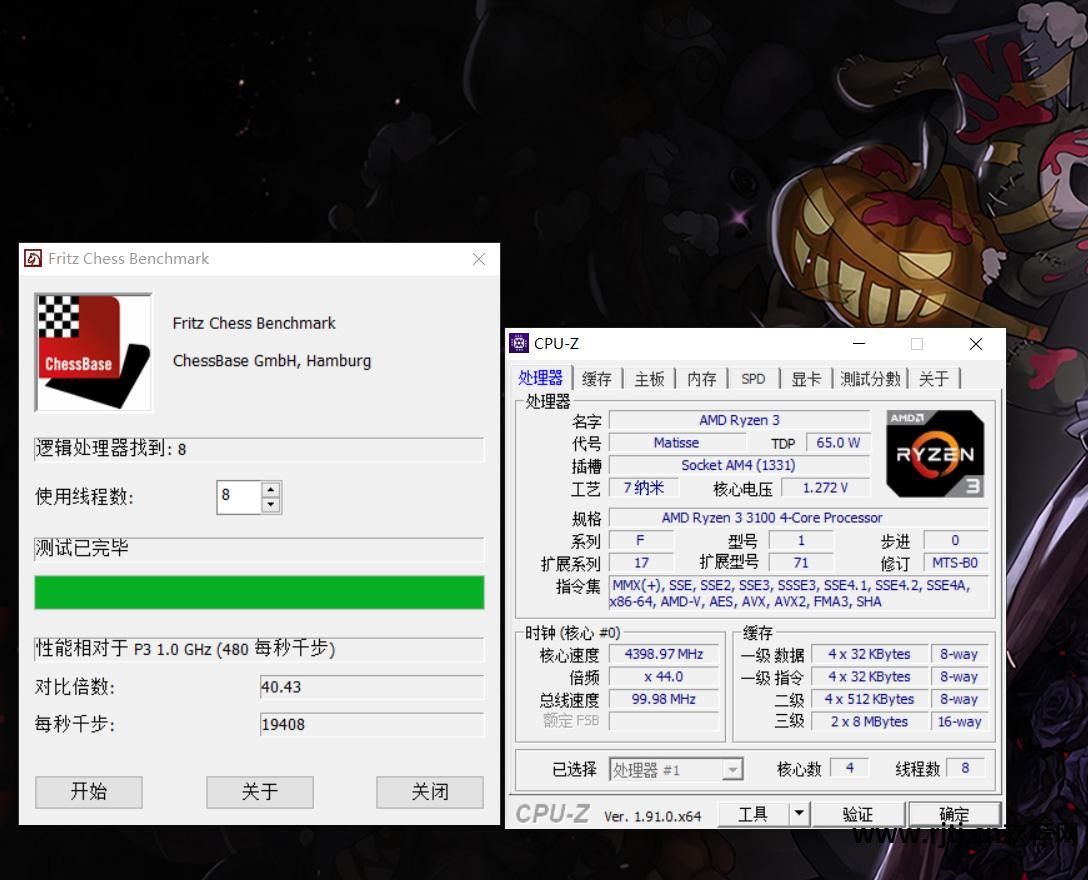1088x880 pixels.
Task: Click the 每秒千步 value 19408
Action: (372, 725)
